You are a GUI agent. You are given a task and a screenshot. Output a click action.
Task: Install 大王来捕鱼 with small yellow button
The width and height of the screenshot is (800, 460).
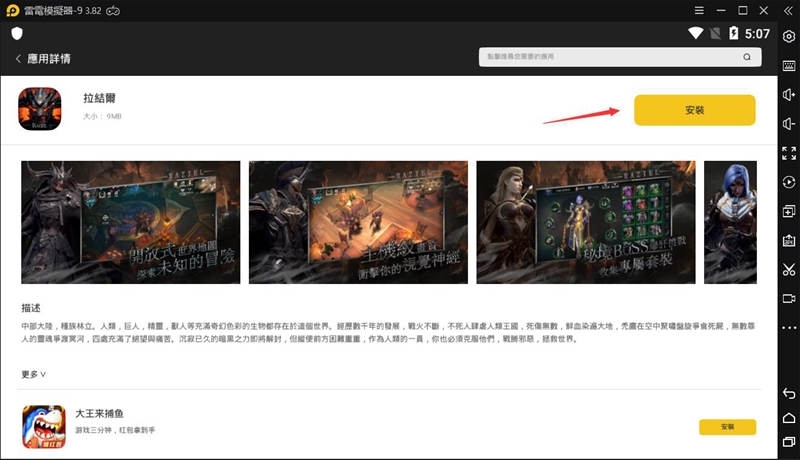[x=728, y=427]
